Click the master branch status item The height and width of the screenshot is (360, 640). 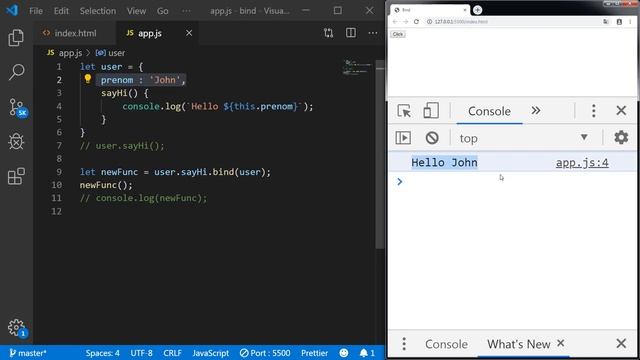click(28, 353)
